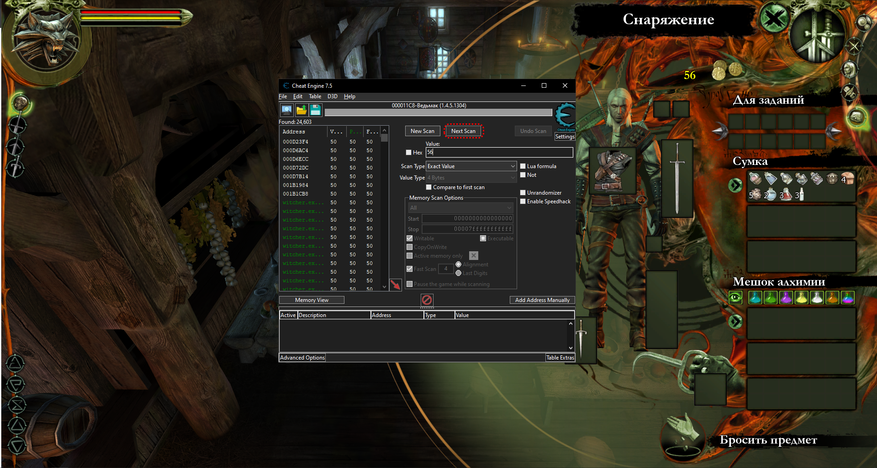877x468 pixels.
Task: Open Table Extras
Action: point(560,357)
